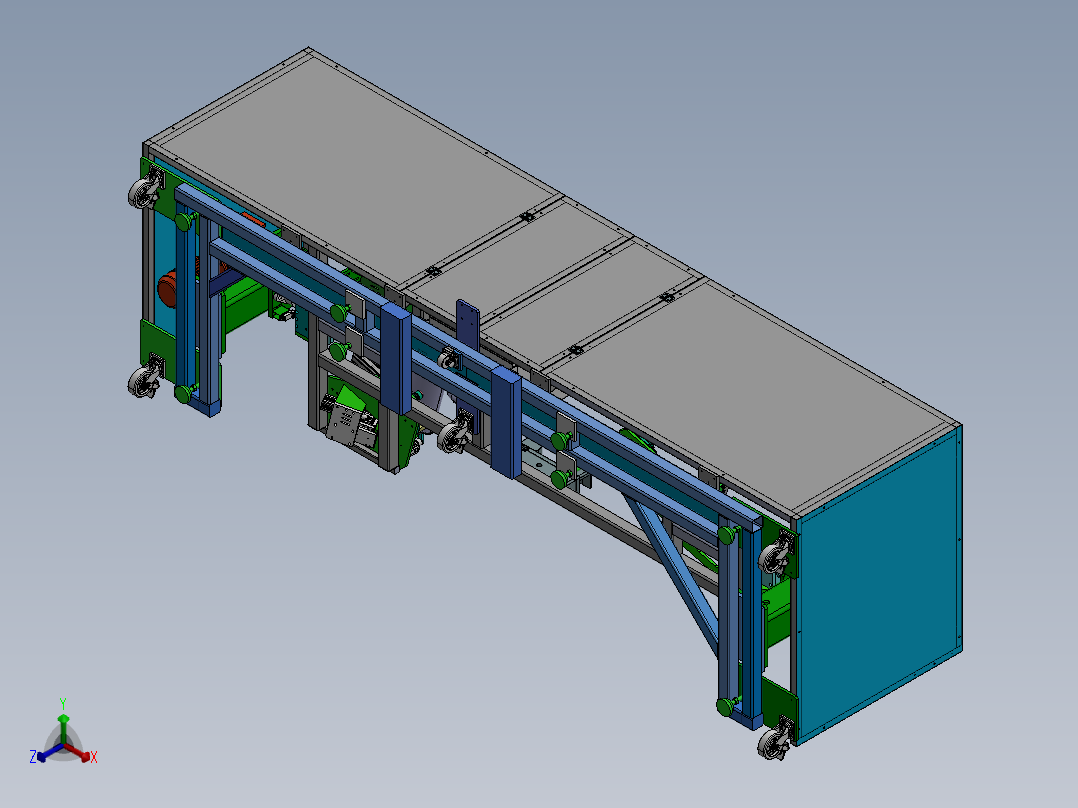Select the orange motor in the model

click(168, 289)
